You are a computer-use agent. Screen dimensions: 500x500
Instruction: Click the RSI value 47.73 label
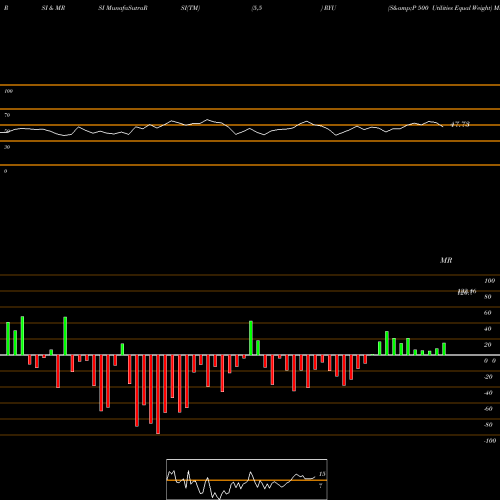(x=460, y=124)
